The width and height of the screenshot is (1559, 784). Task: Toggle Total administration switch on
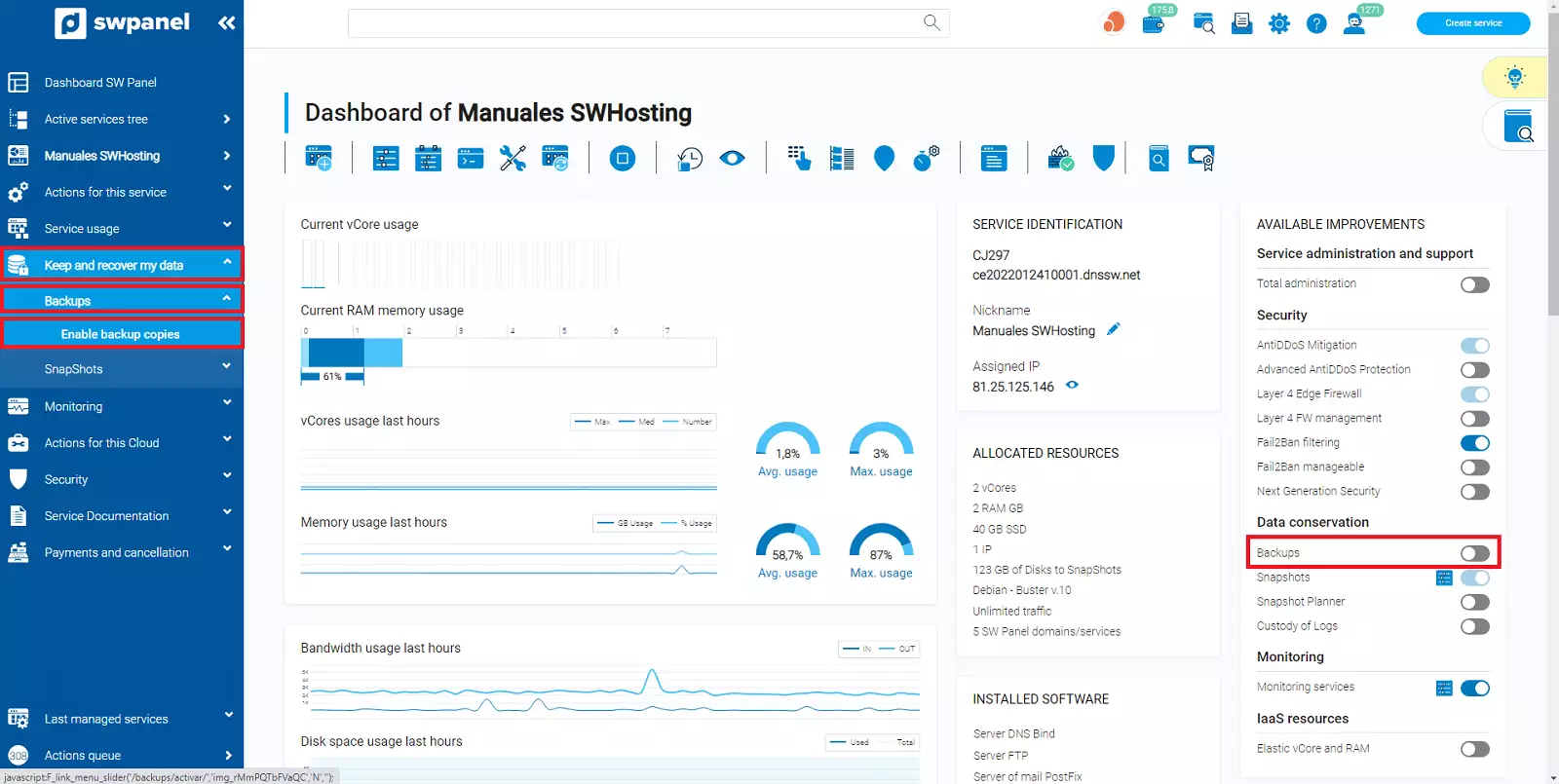(x=1474, y=284)
